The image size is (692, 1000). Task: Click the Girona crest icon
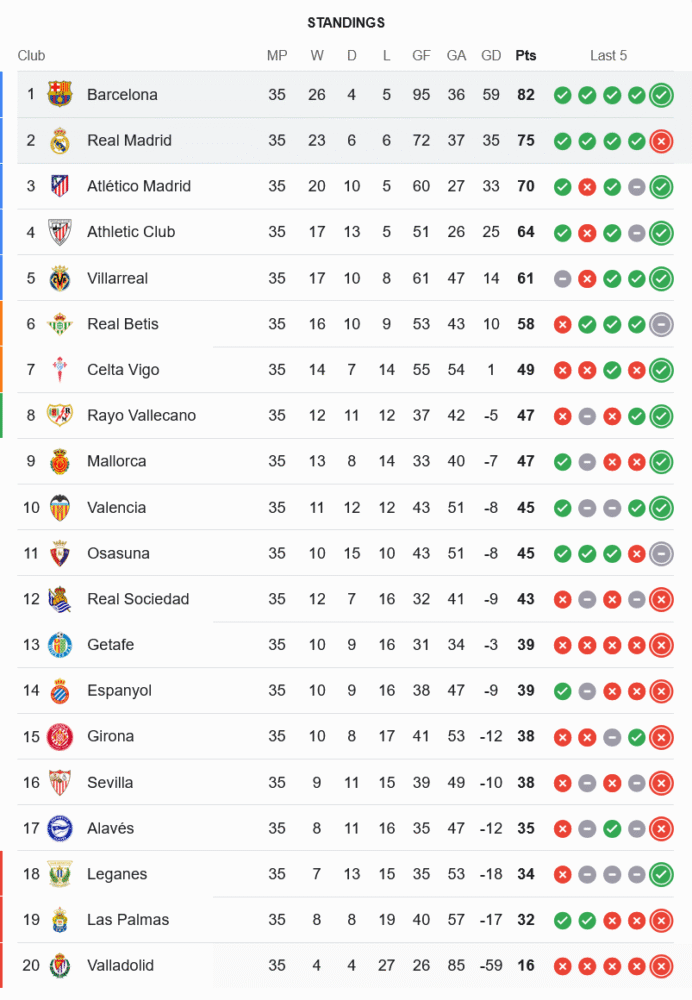(x=60, y=737)
